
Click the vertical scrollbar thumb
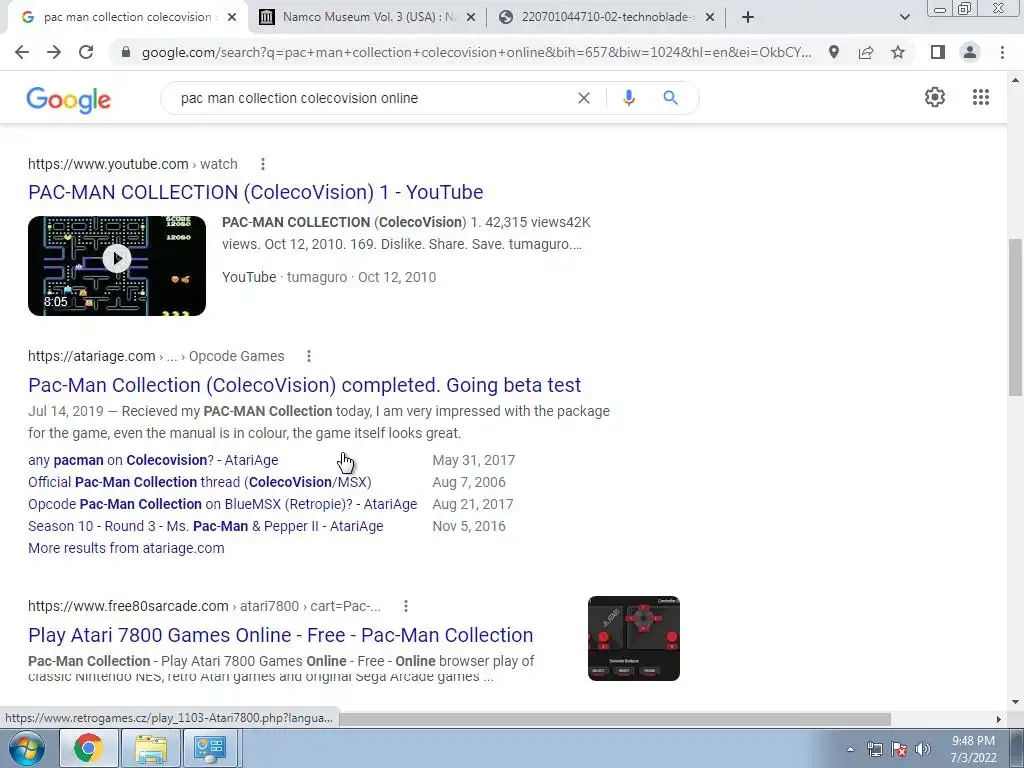(x=1015, y=317)
